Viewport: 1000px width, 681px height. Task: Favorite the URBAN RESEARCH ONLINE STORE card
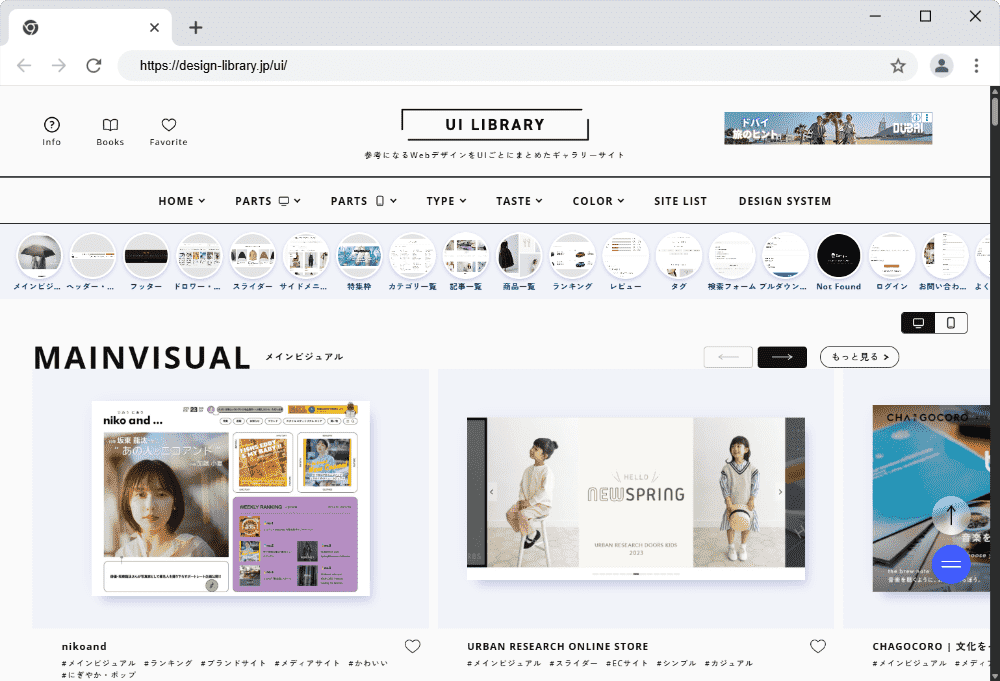click(x=818, y=646)
